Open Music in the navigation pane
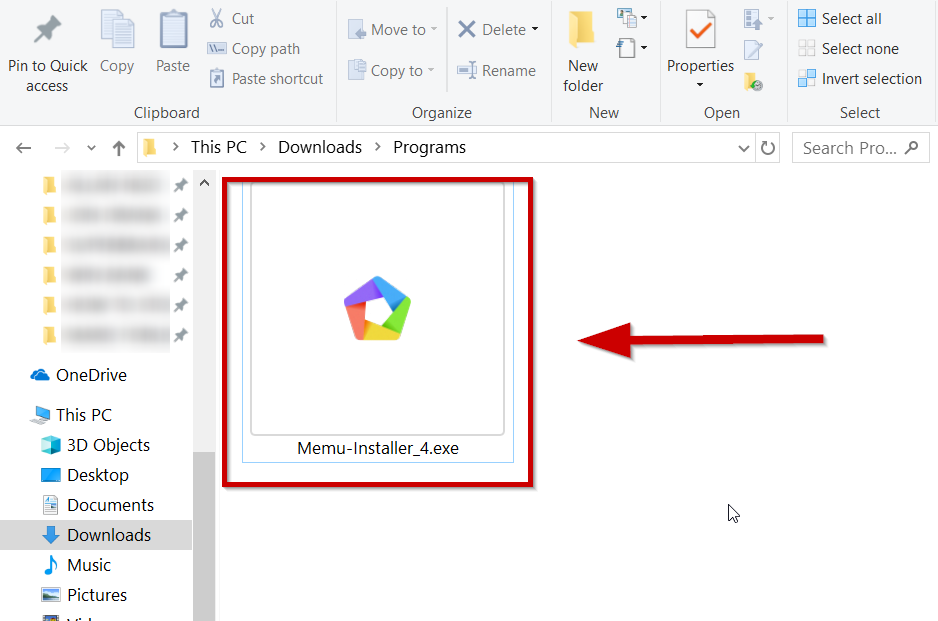The width and height of the screenshot is (938, 621). click(77, 565)
